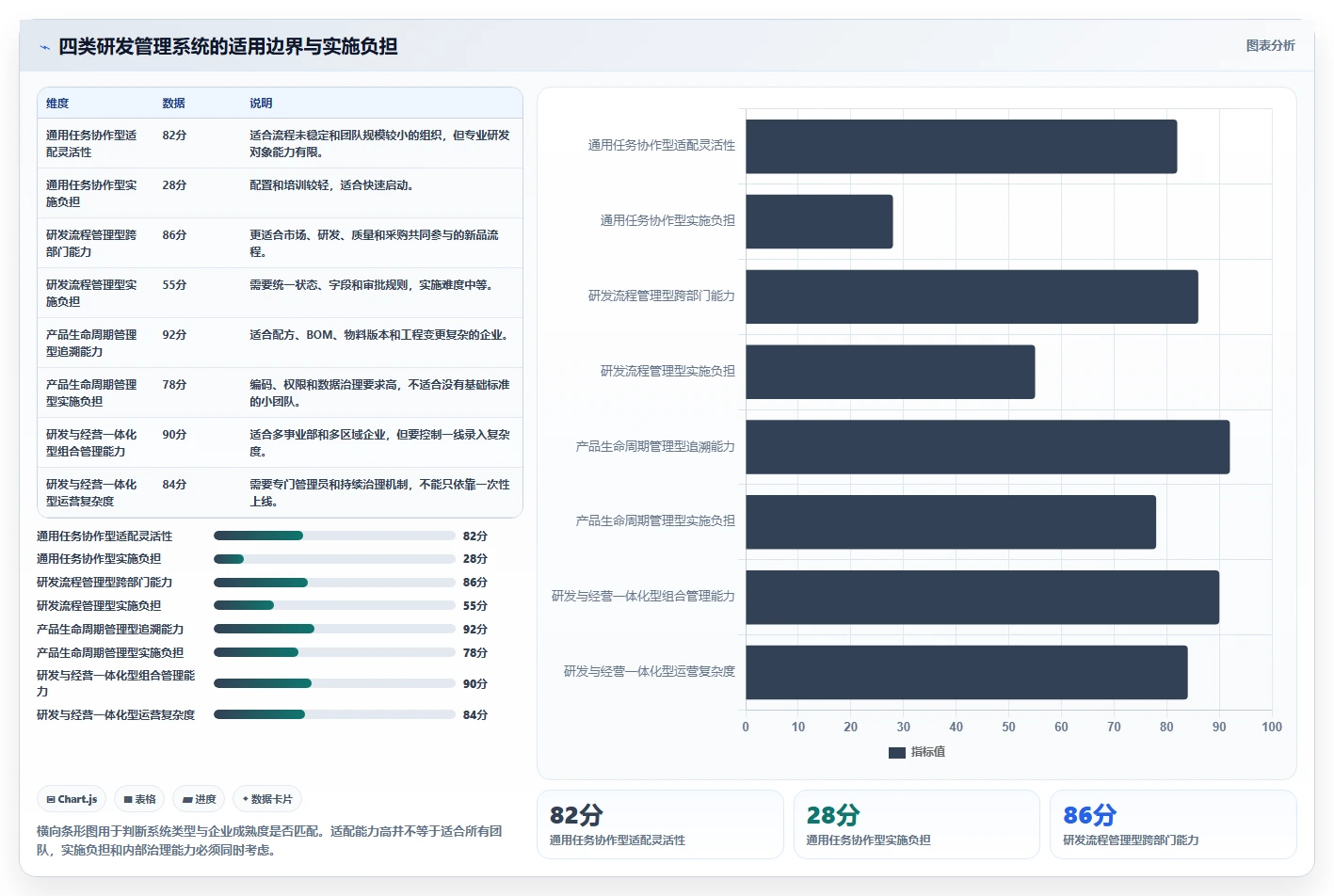
Task: Click the chart bar for 研发流程管理型跨部门能力
Action: pos(972,296)
